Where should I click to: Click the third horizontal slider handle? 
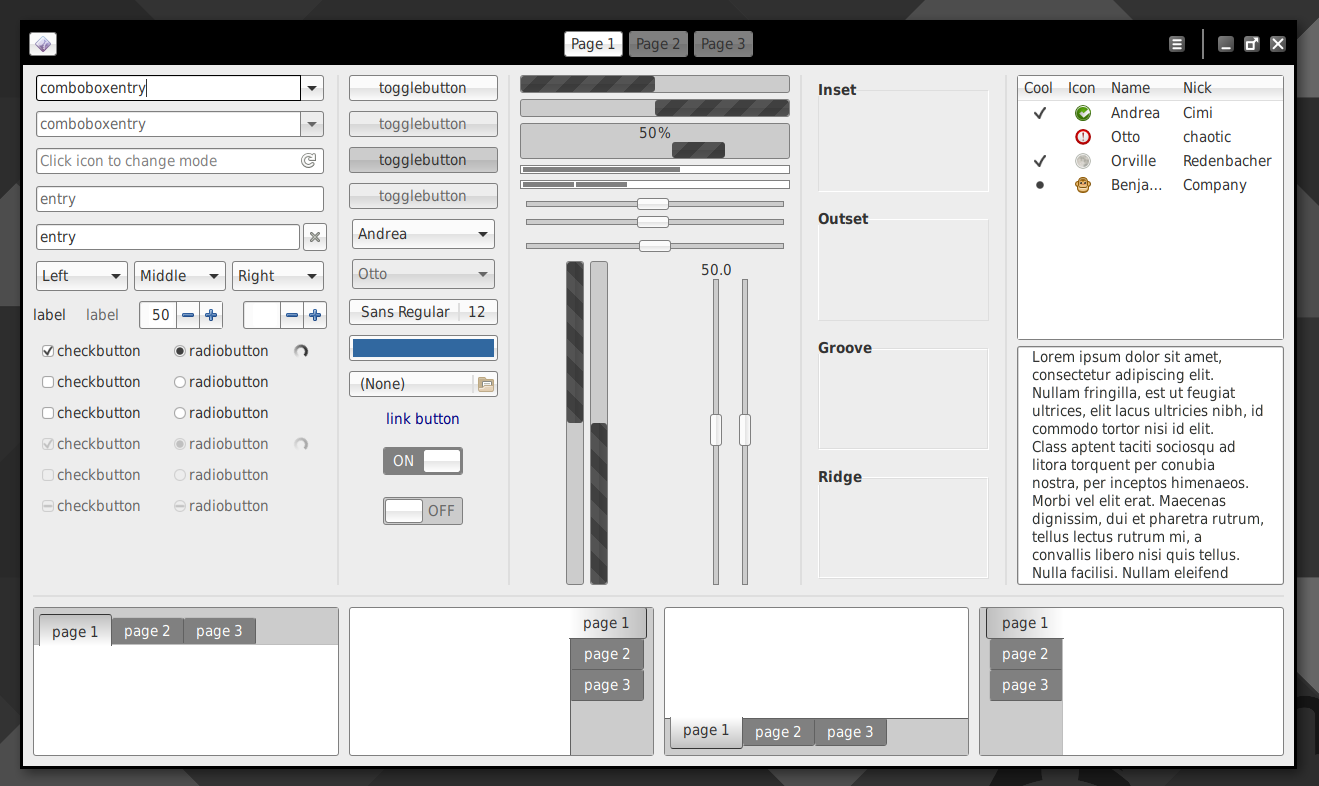[655, 246]
